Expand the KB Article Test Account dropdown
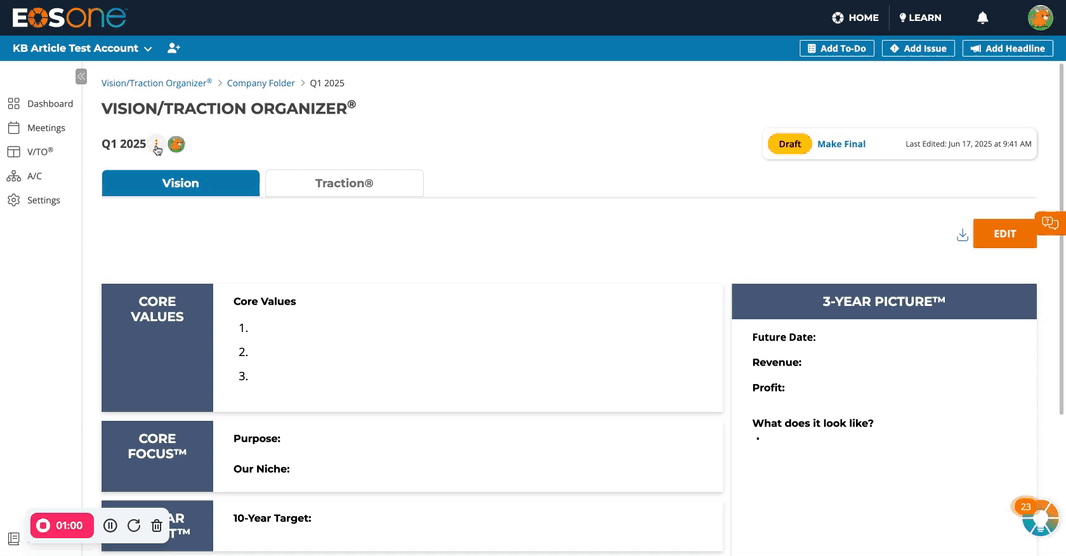 point(82,48)
